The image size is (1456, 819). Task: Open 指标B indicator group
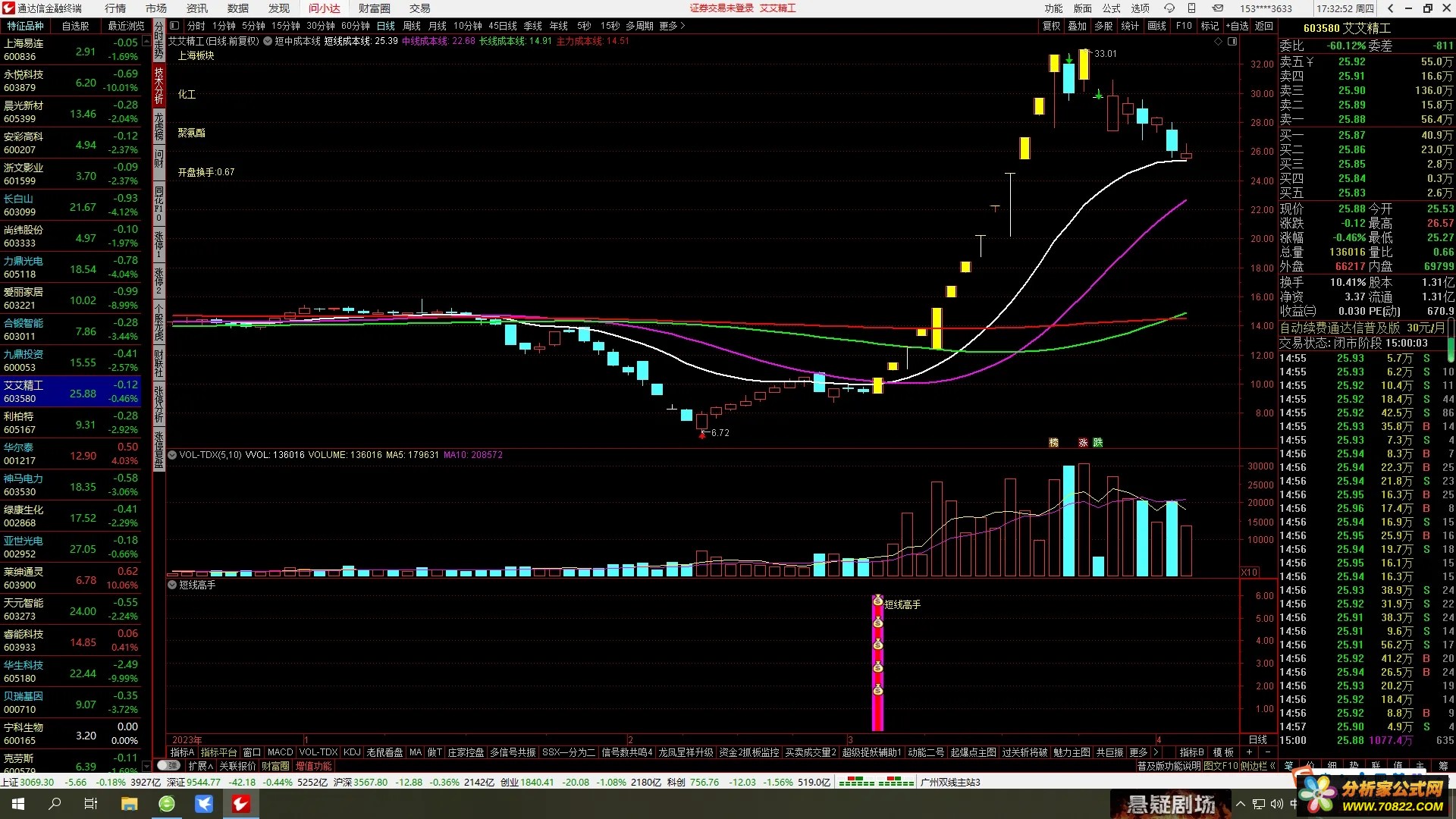[x=1191, y=752]
